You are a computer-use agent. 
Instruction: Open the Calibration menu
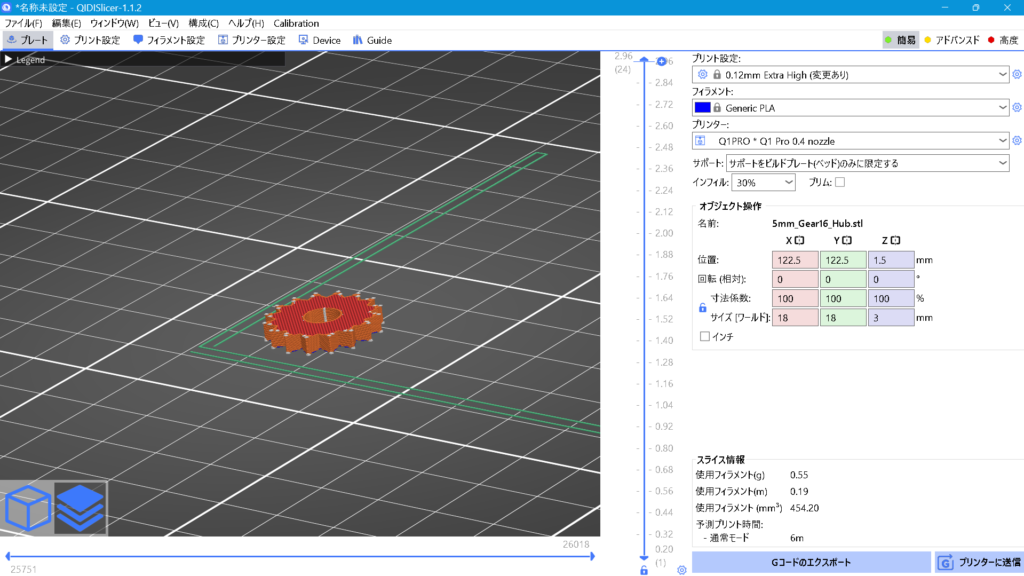(x=296, y=23)
